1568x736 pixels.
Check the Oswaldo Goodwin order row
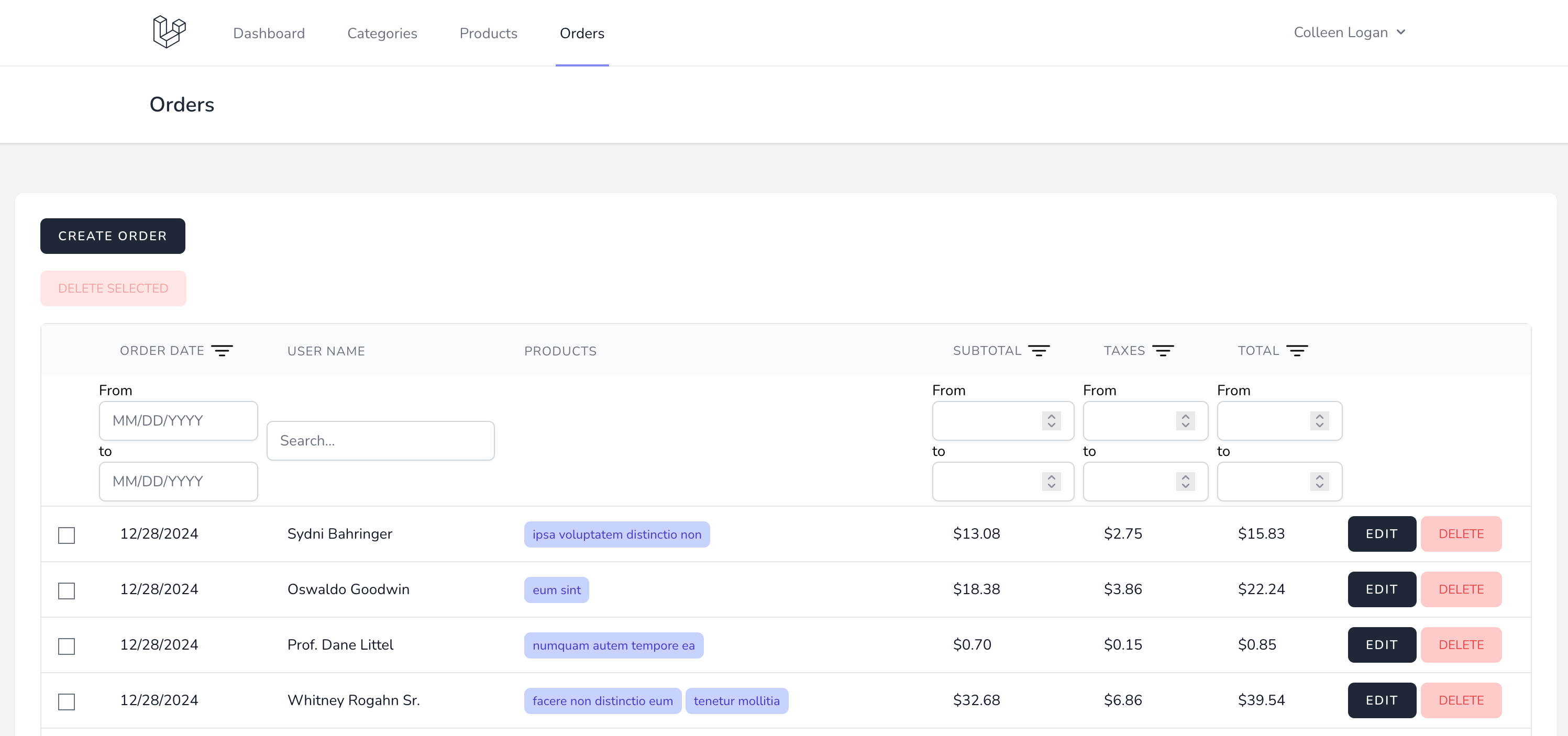(x=67, y=590)
